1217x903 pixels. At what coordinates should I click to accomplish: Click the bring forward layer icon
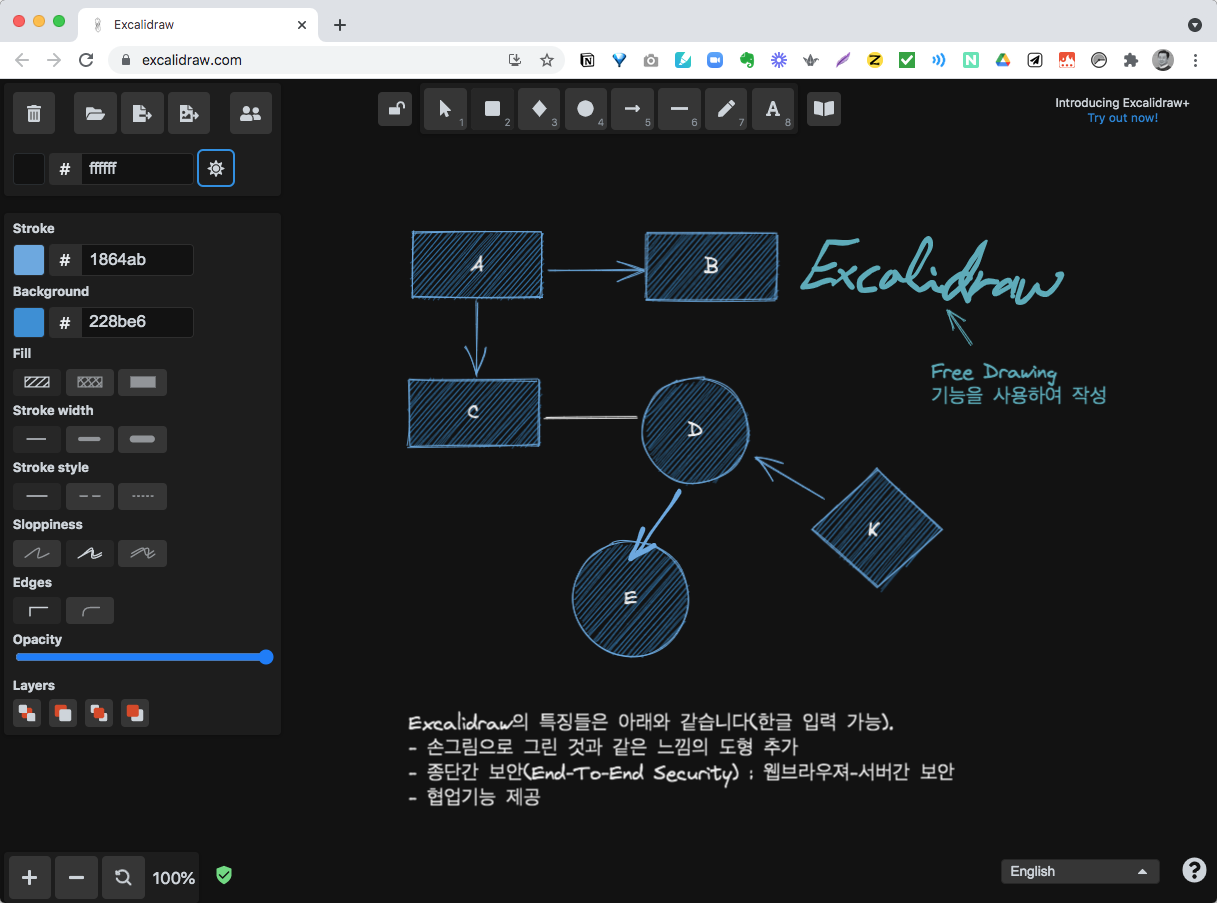(99, 713)
